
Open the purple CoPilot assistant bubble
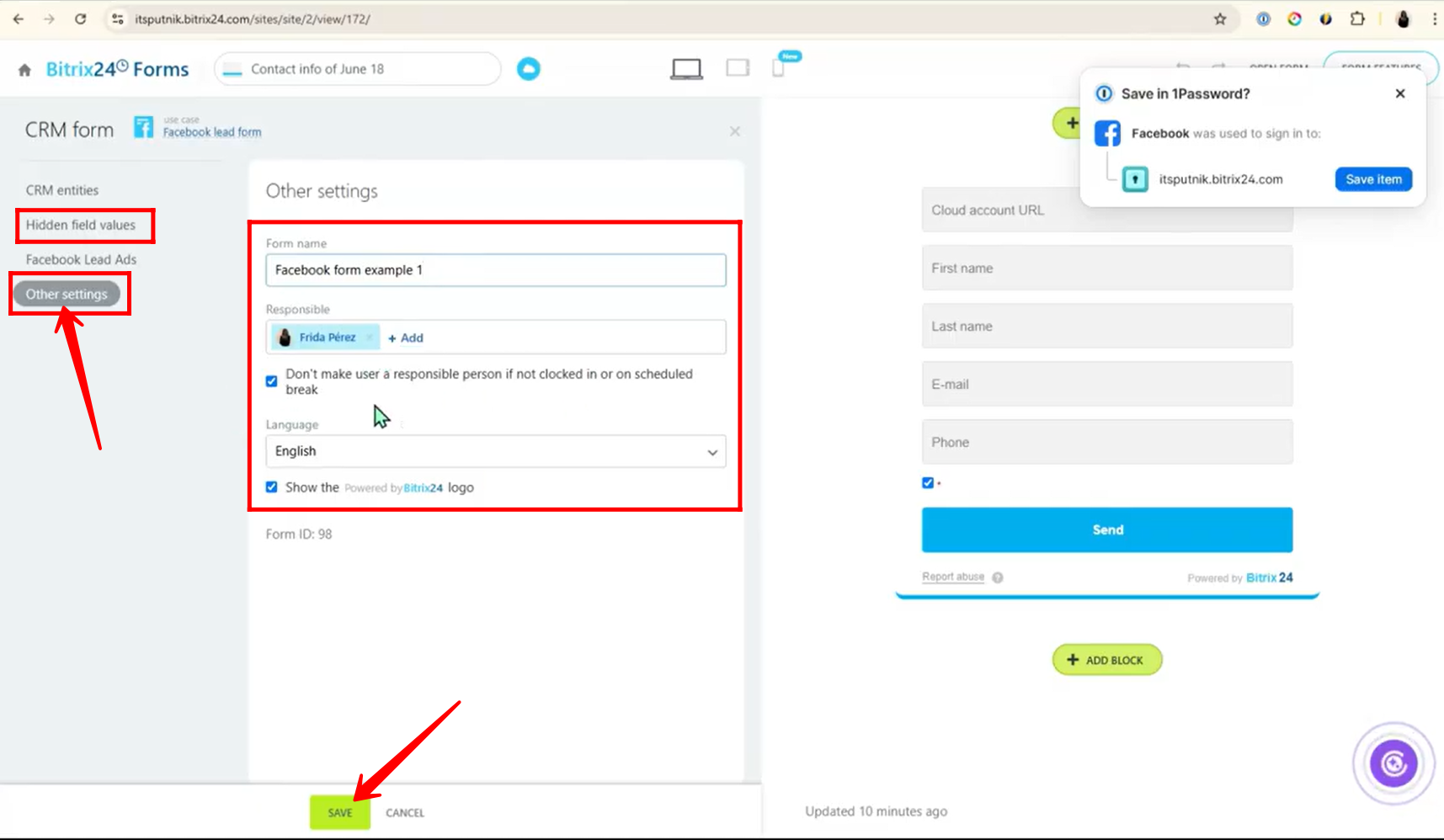click(1393, 763)
